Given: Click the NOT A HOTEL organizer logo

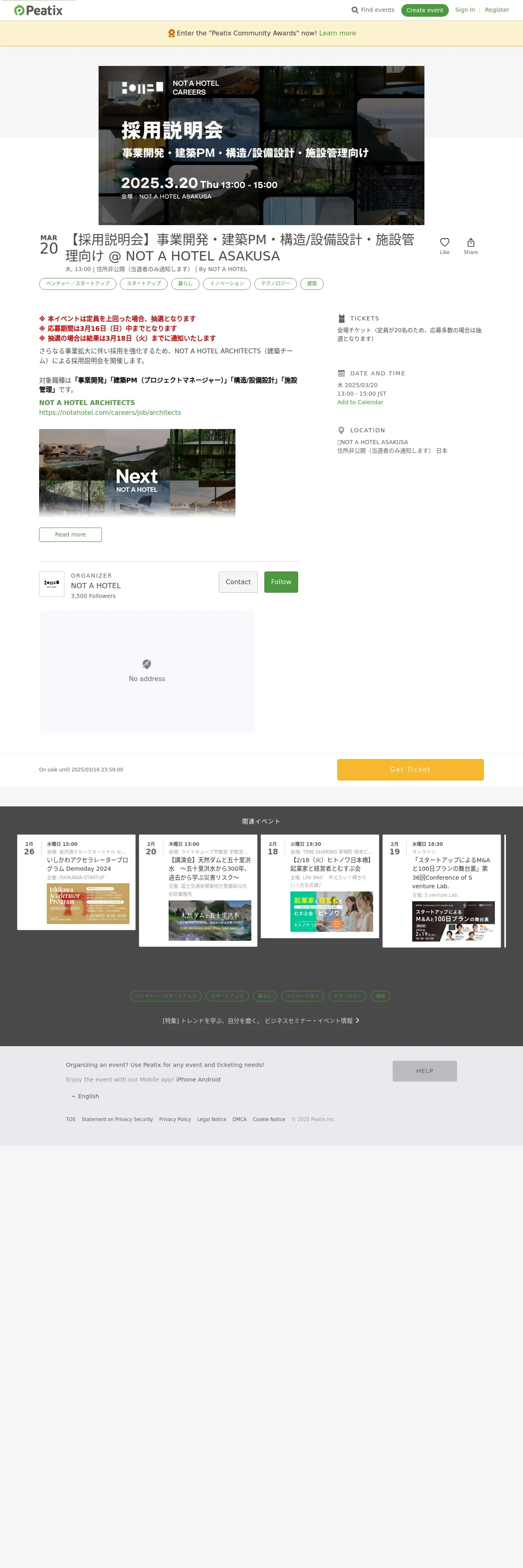Looking at the screenshot, I should [52, 584].
